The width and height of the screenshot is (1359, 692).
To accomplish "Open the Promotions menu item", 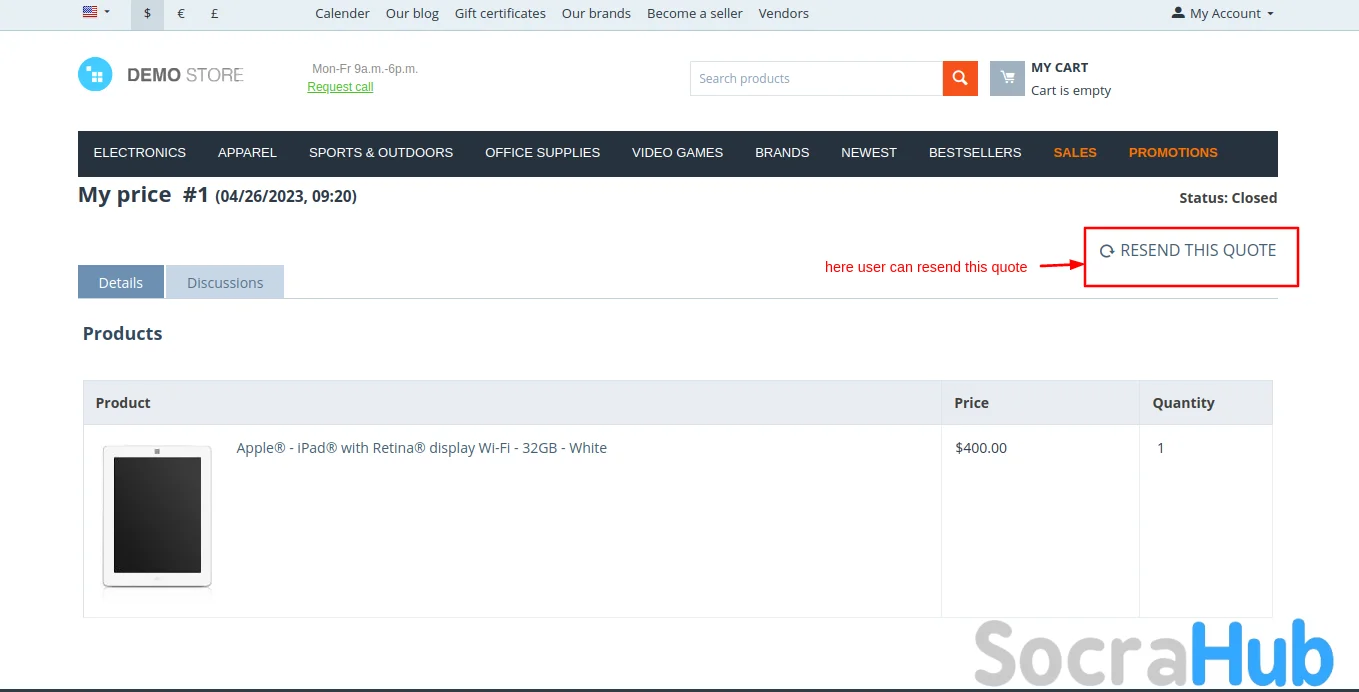I will (1173, 153).
